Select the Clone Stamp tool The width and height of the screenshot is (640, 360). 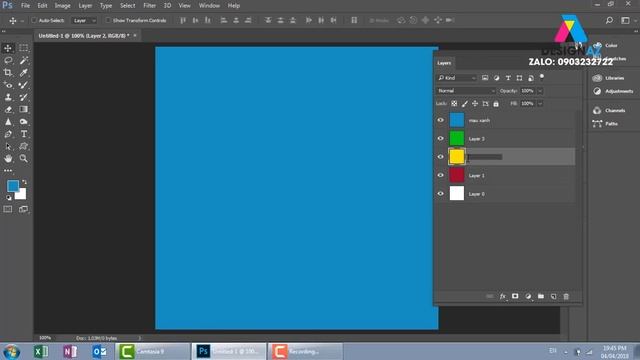(8, 97)
